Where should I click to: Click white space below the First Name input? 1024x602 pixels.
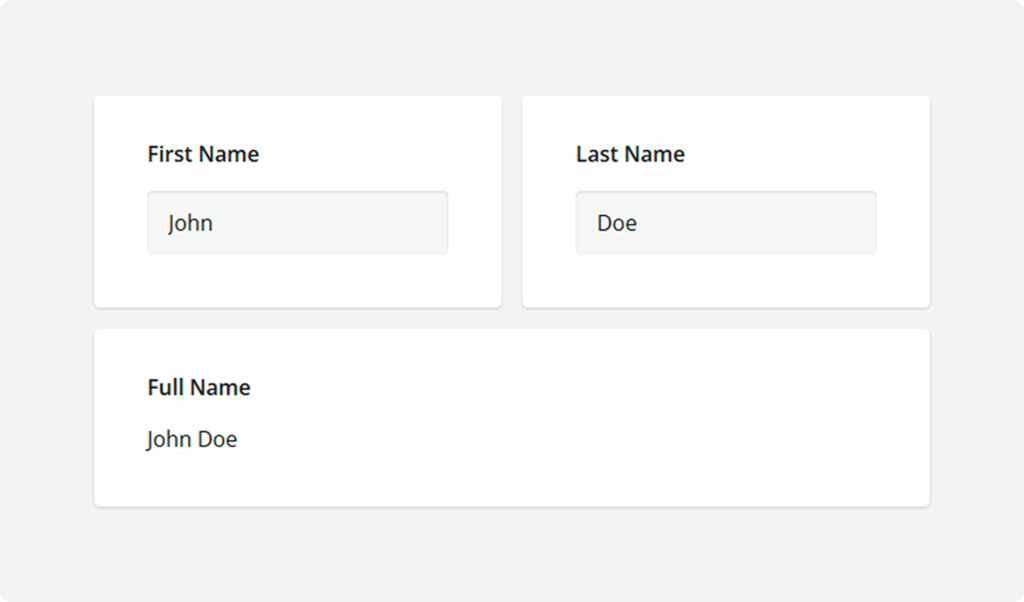297,282
